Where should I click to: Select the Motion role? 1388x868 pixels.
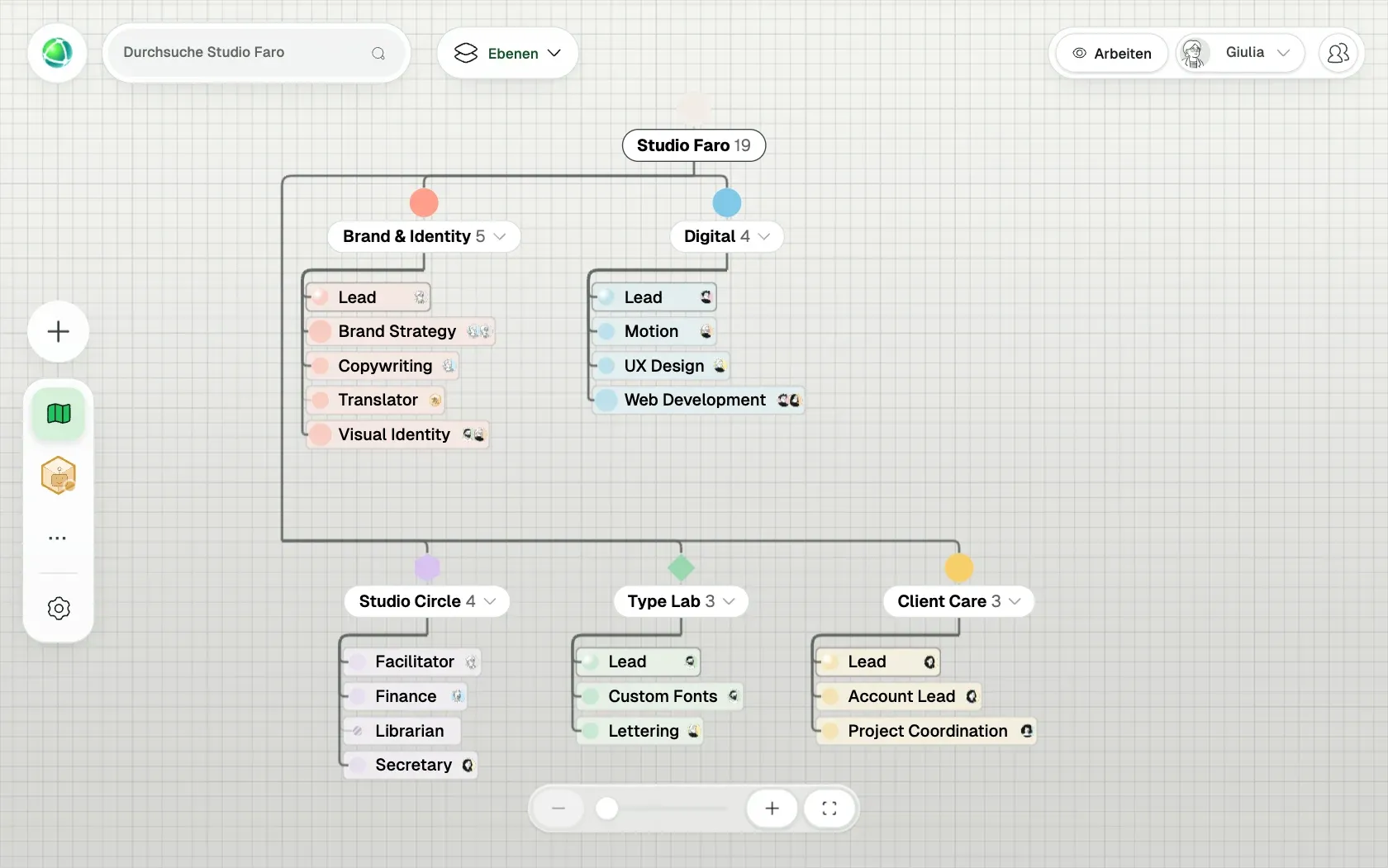654,331
